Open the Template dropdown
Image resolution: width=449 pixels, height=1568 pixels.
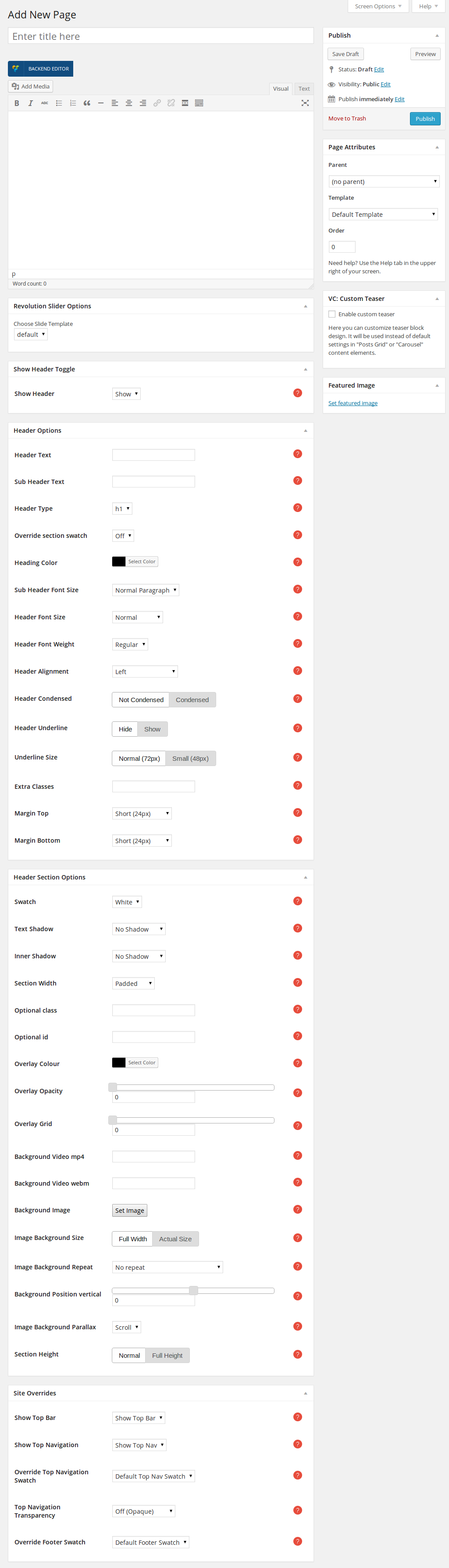coord(383,214)
